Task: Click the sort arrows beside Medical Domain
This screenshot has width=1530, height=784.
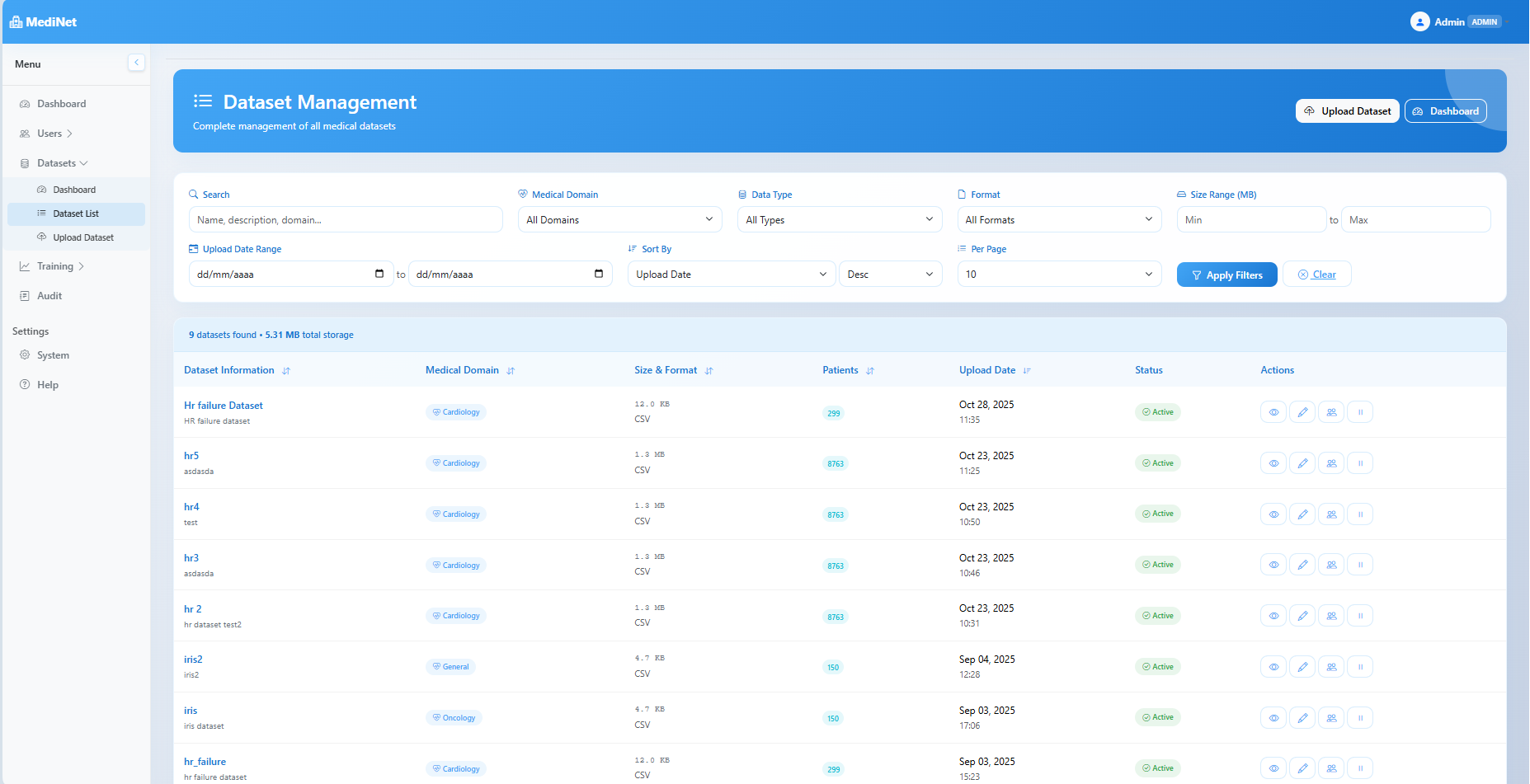Action: coord(512,371)
